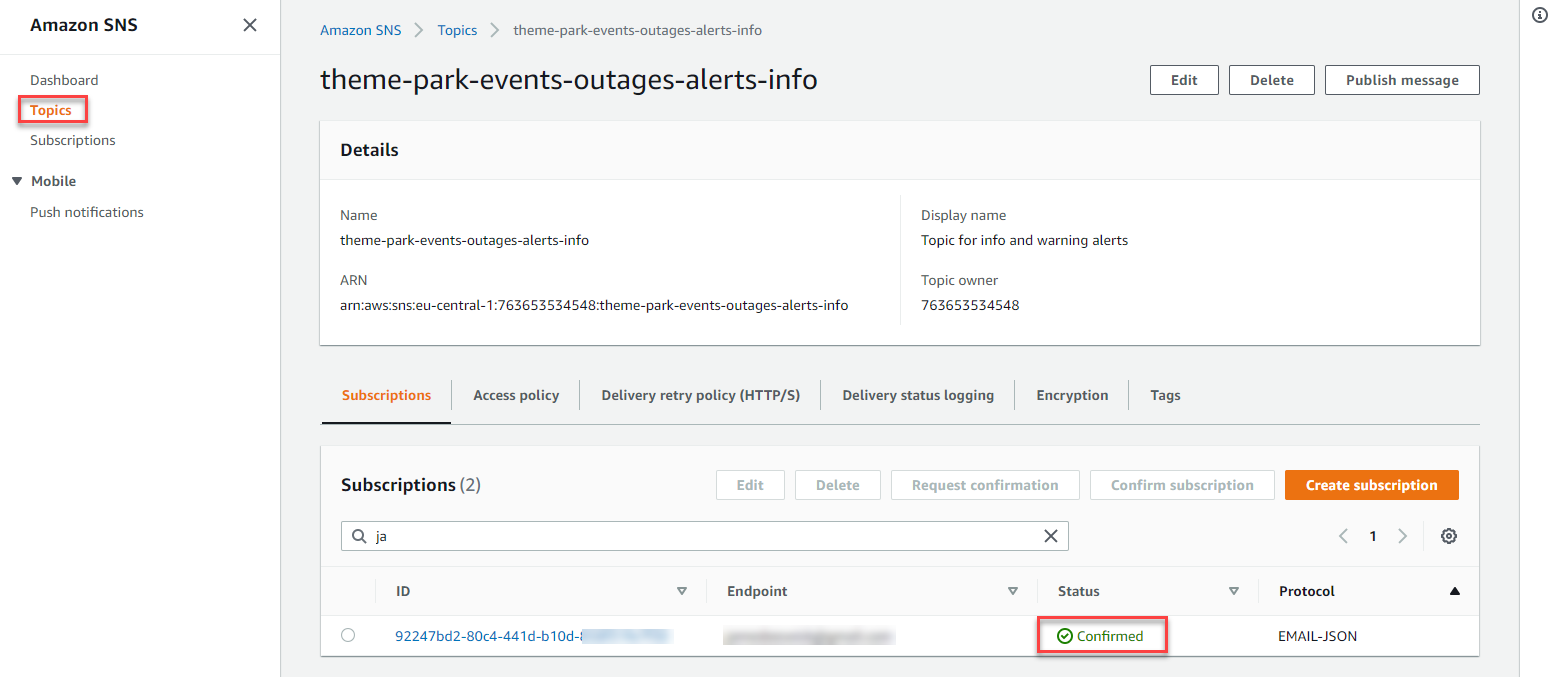This screenshot has width=1560, height=677.
Task: Sort by Status column arrow
Action: (x=1234, y=591)
